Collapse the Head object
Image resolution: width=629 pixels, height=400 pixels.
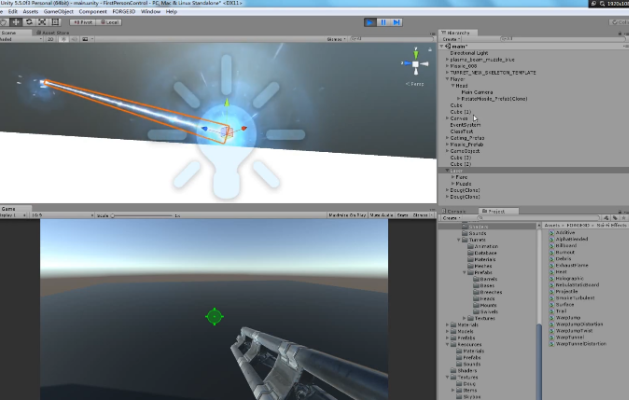click(x=453, y=86)
